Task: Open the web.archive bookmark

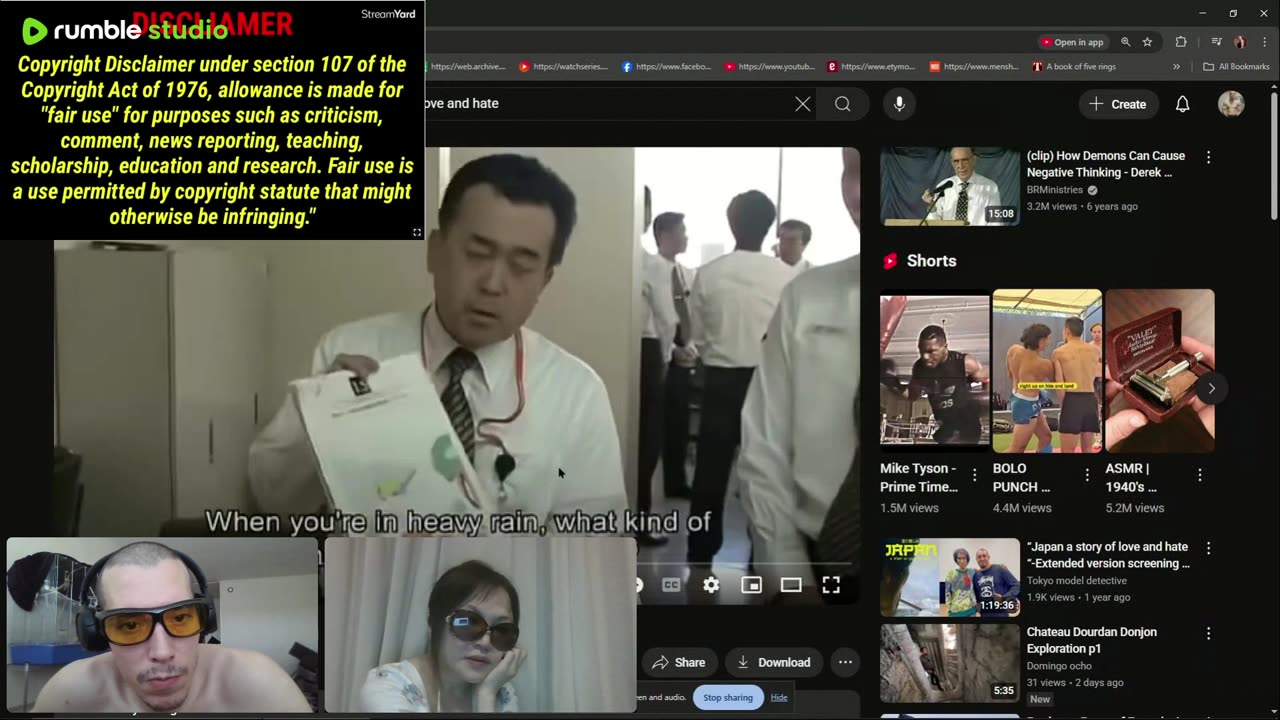Action: [x=467, y=67]
